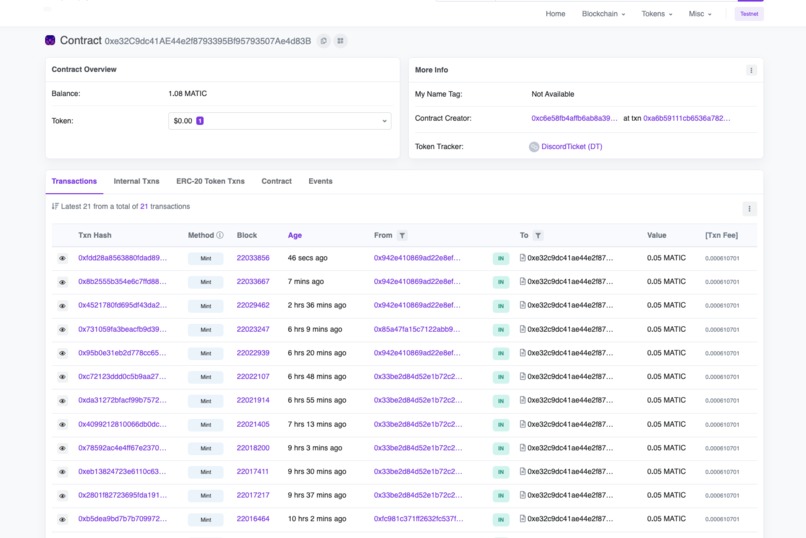Click the Value column header
Viewport: 806px width, 538px height.
click(x=656, y=235)
